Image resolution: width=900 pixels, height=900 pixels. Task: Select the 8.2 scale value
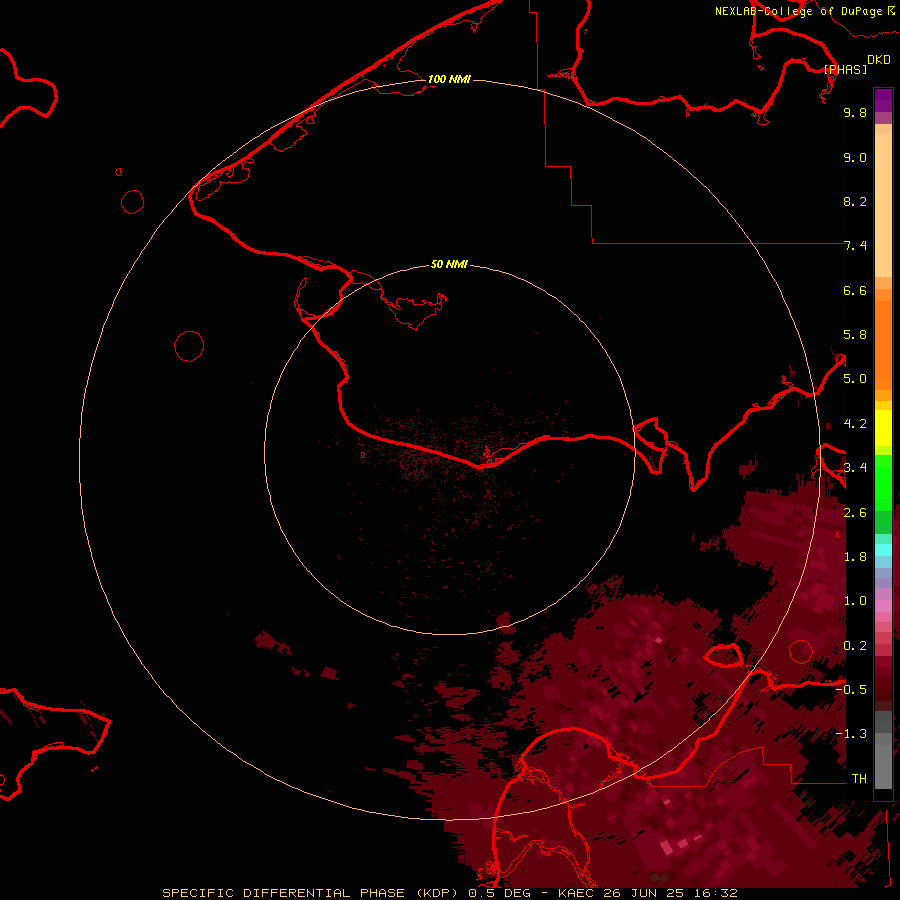pos(855,201)
